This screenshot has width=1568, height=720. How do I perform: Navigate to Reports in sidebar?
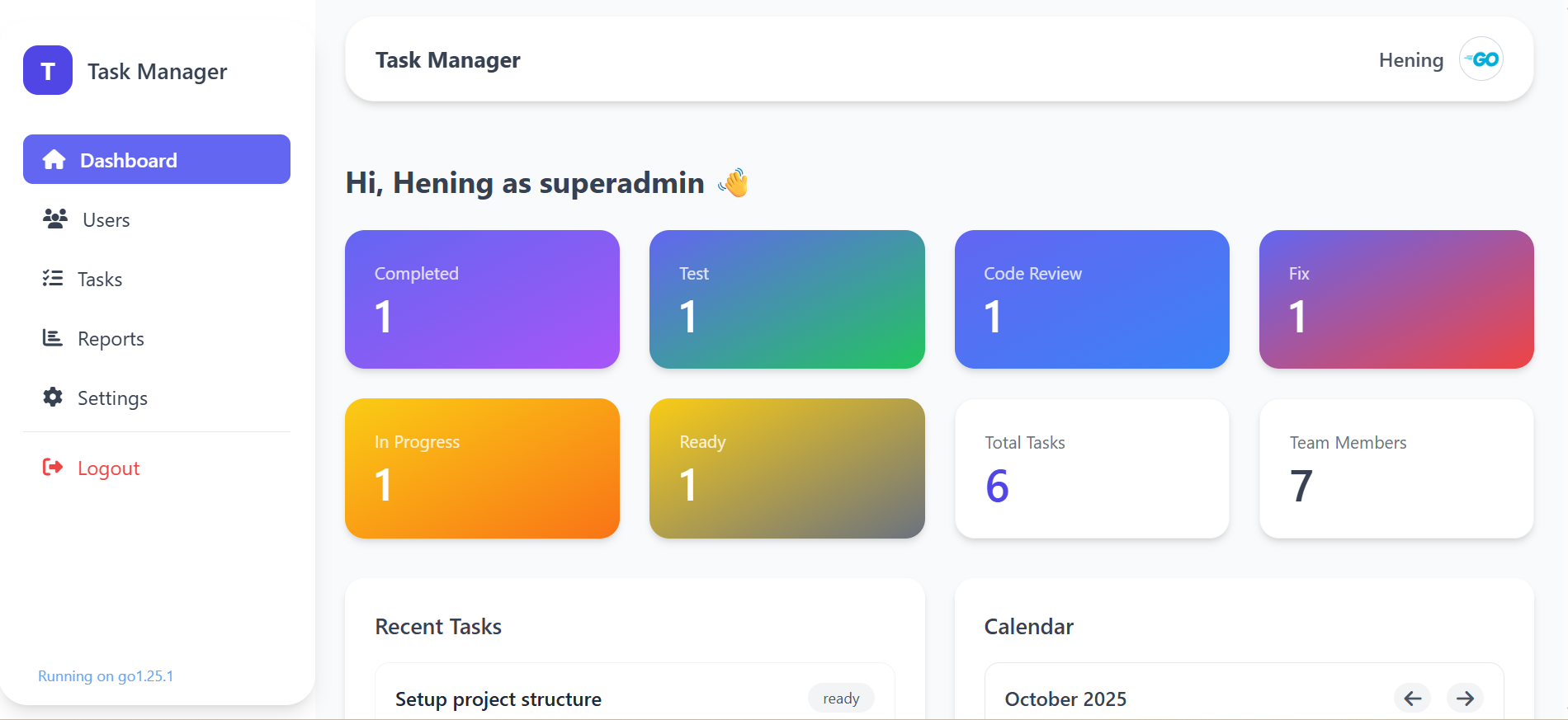pyautogui.click(x=111, y=339)
